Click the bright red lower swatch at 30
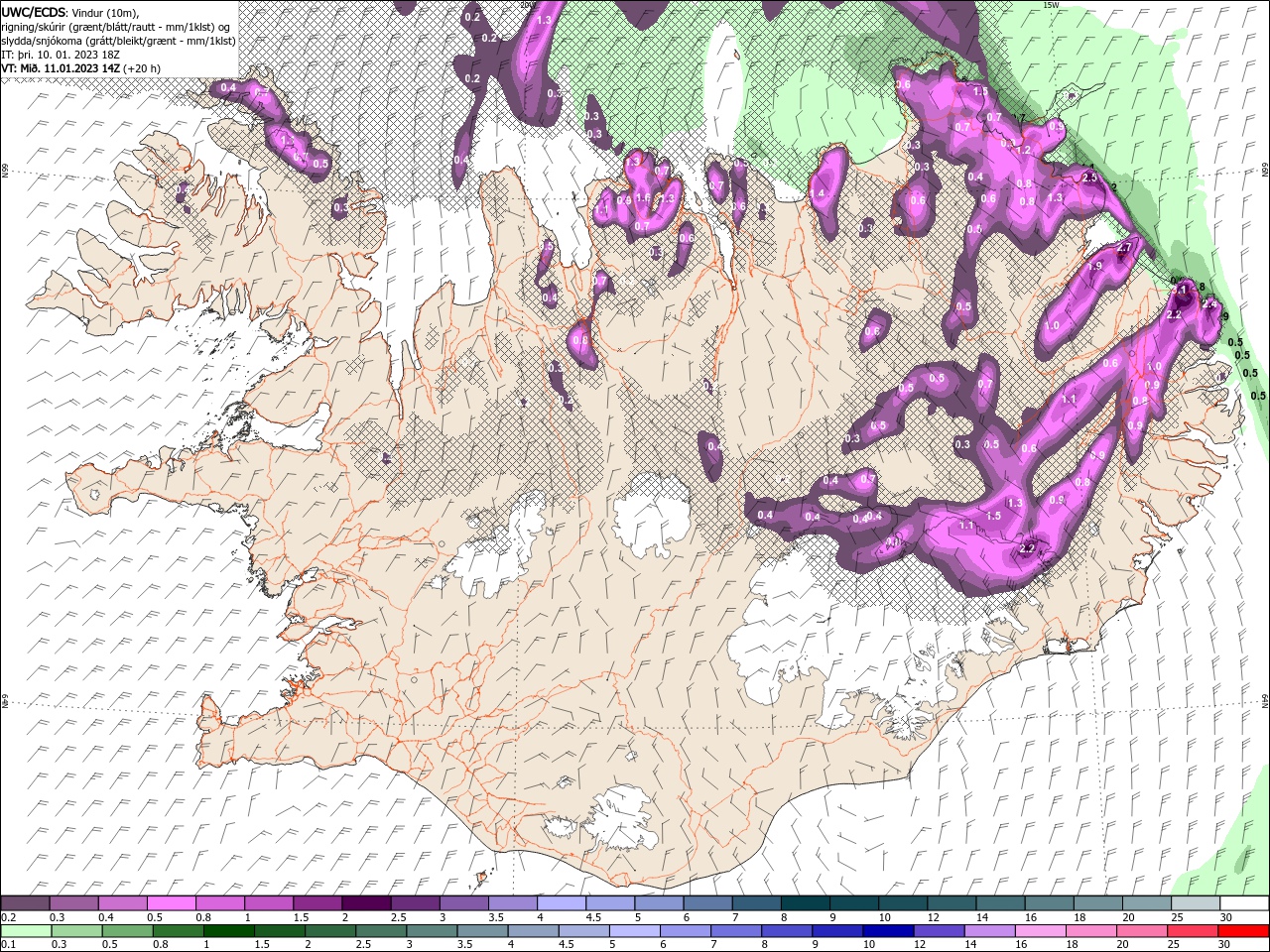1270x952 pixels. click(1243, 931)
